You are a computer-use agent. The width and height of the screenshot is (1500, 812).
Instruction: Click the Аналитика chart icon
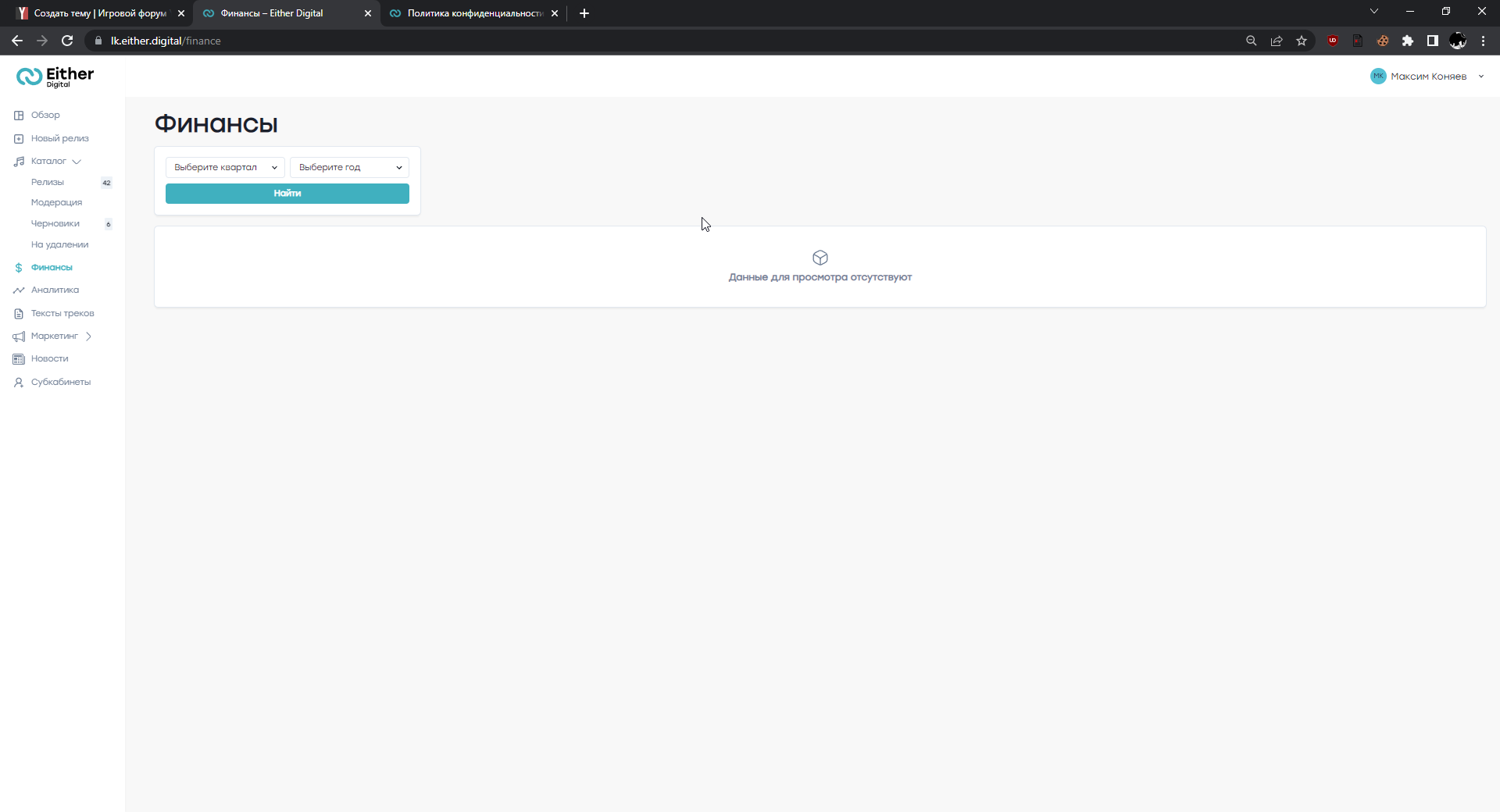tap(19, 290)
